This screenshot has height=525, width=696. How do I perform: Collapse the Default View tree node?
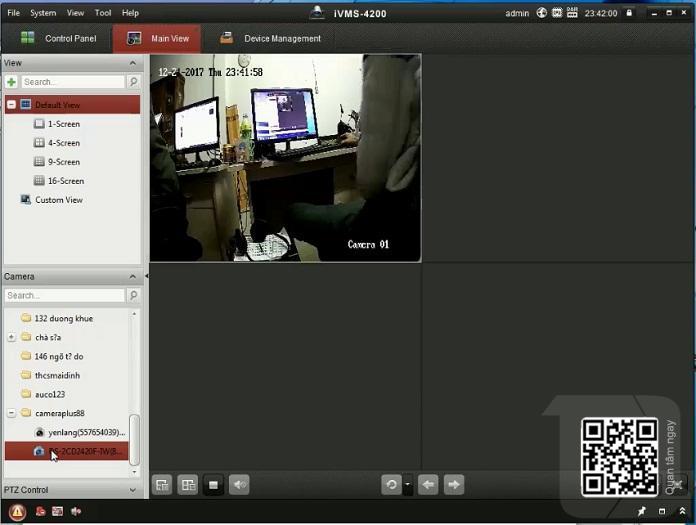[12, 105]
